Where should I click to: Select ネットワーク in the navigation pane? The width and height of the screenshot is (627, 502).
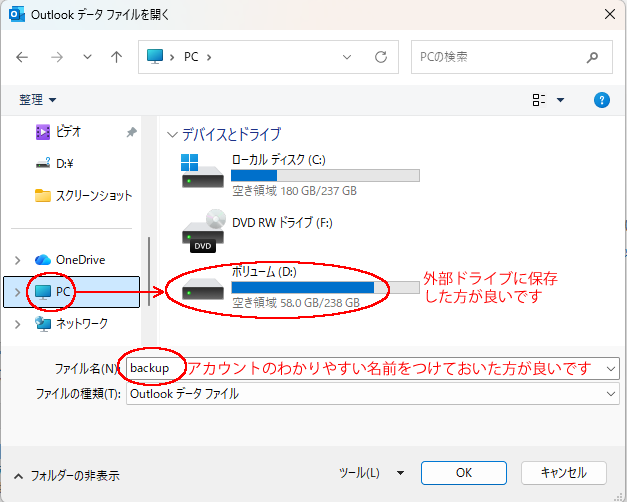point(71,324)
